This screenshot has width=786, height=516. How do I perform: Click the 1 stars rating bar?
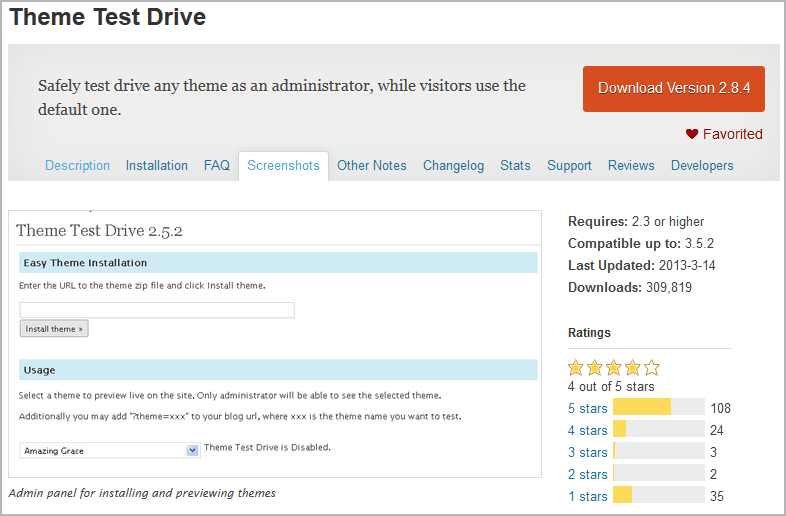[x=659, y=495]
